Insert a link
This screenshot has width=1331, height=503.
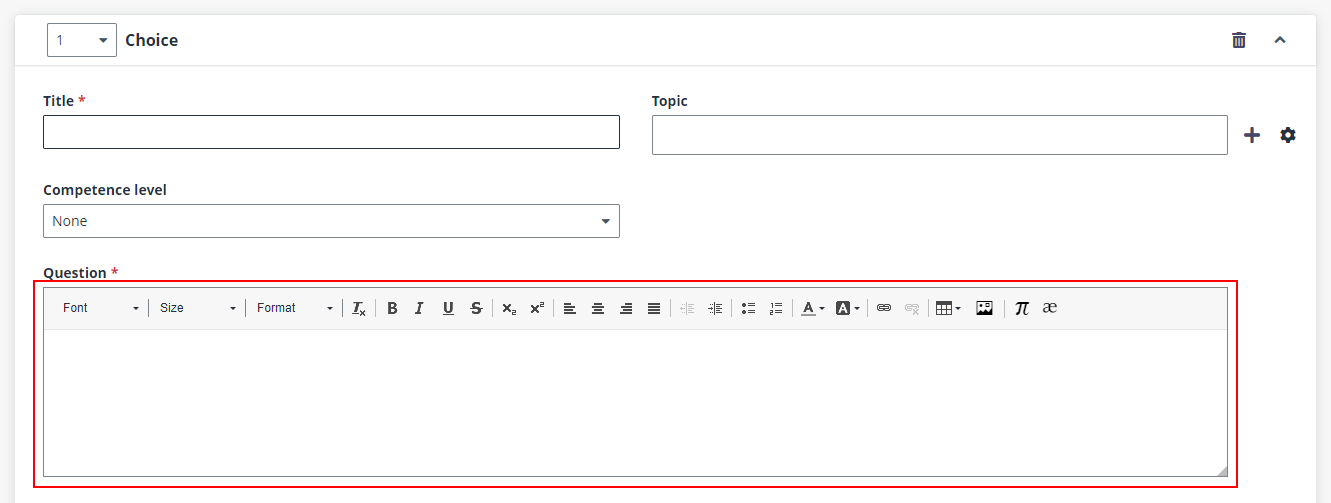pos(884,308)
